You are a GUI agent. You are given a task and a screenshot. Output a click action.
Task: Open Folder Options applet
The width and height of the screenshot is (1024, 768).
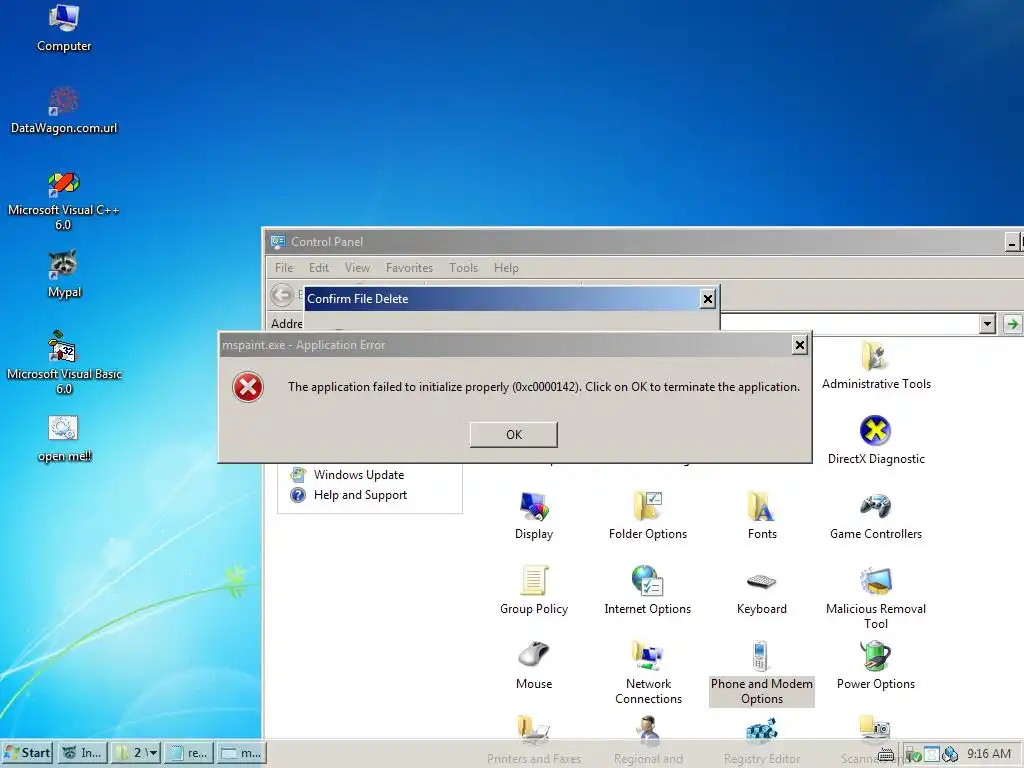[647, 515]
